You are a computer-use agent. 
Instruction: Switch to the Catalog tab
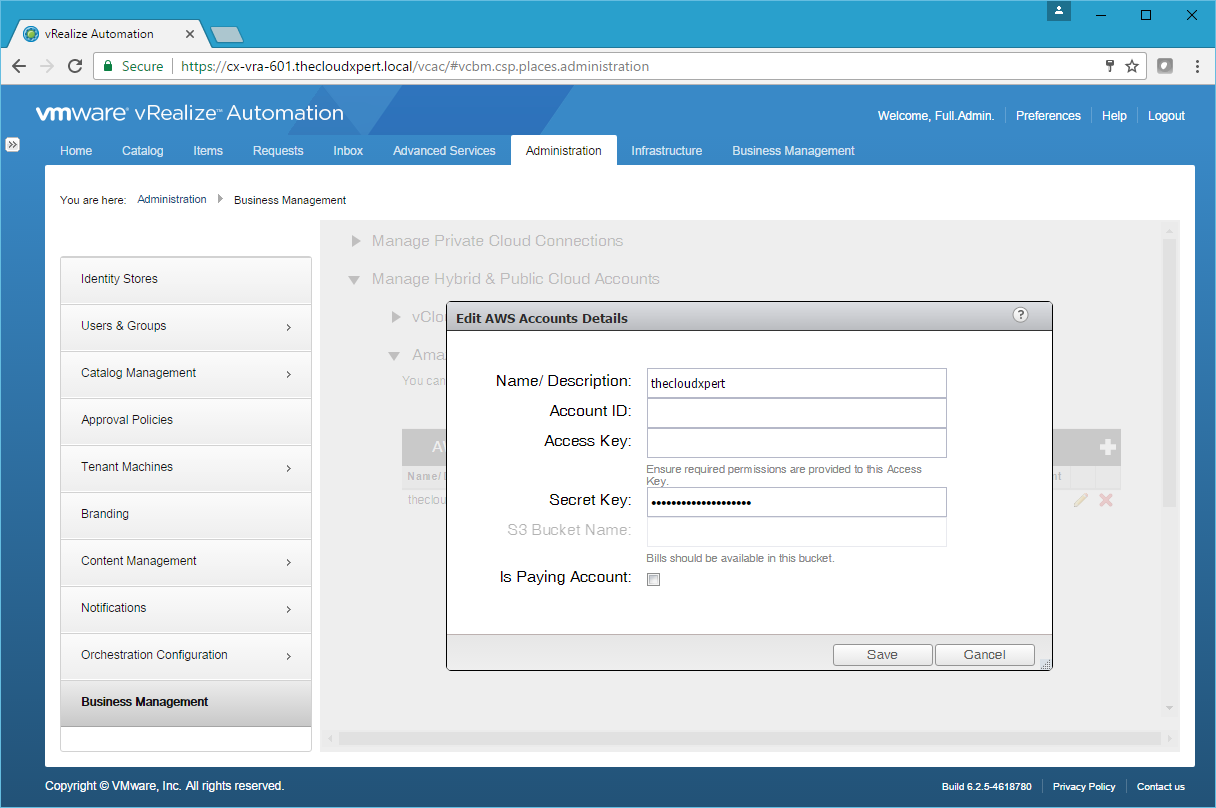click(142, 151)
